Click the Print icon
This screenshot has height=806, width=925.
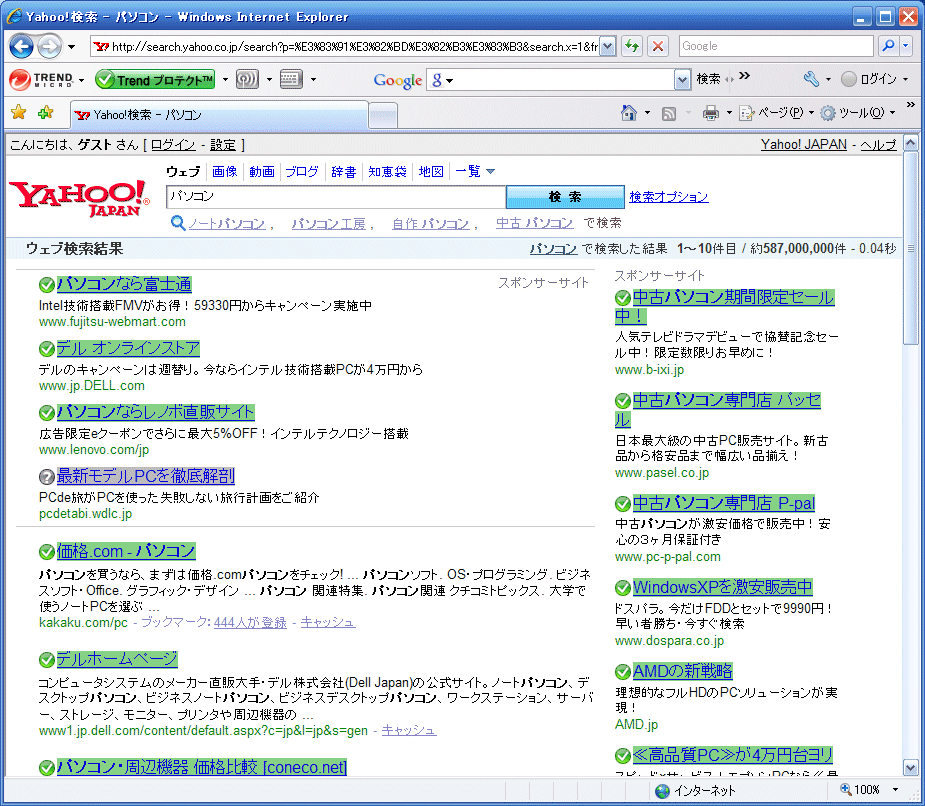pyautogui.click(x=710, y=113)
